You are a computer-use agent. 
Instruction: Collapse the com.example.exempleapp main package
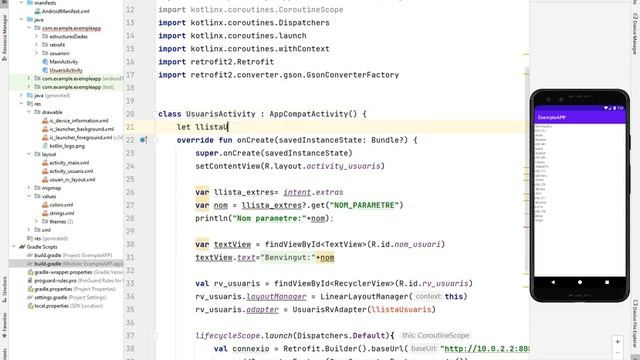29,28
